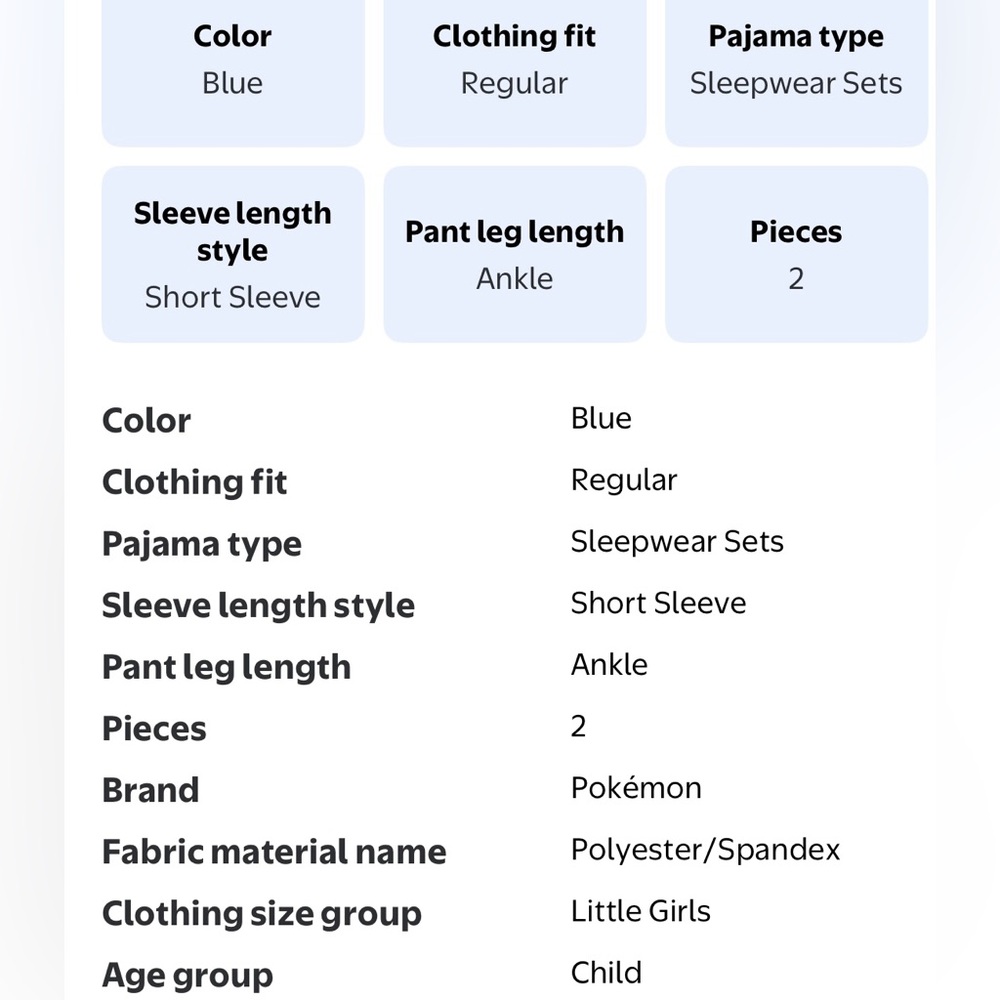Tap the Pant leg length Ankle card
Screen dimensions: 1000x1000
[x=515, y=254]
